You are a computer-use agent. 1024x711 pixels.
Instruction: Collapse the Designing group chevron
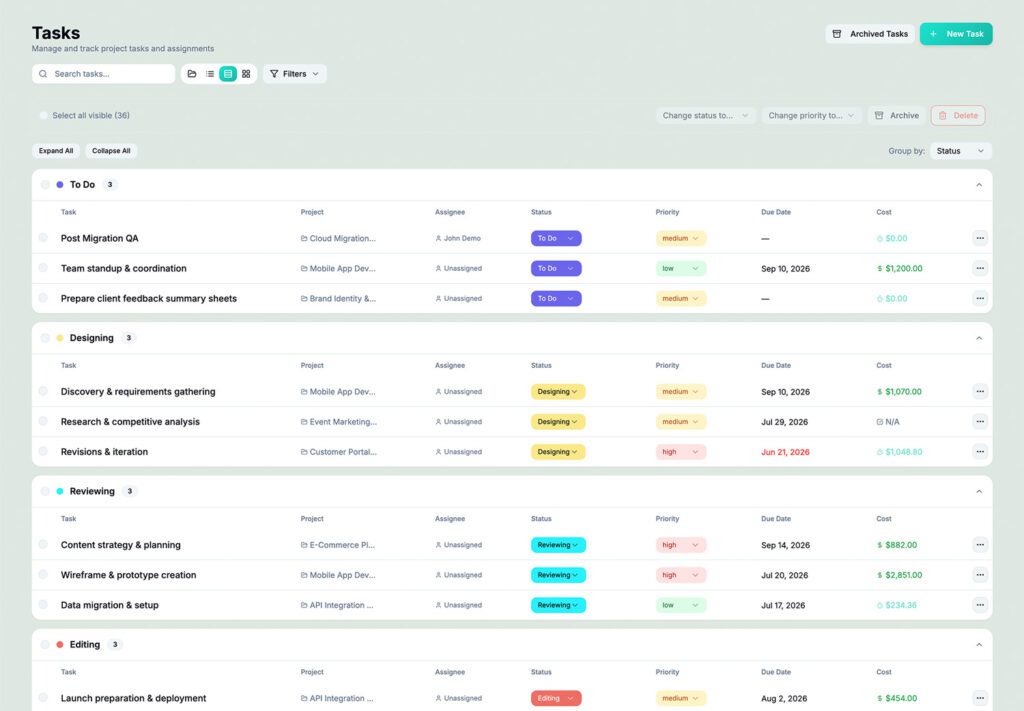(x=979, y=338)
